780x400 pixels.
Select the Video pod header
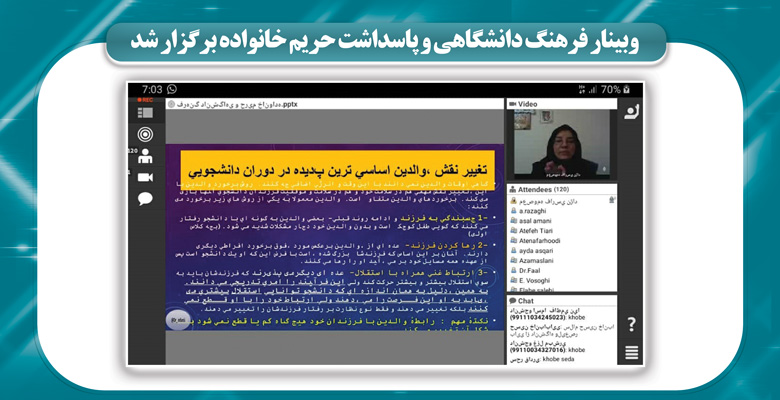[x=562, y=104]
